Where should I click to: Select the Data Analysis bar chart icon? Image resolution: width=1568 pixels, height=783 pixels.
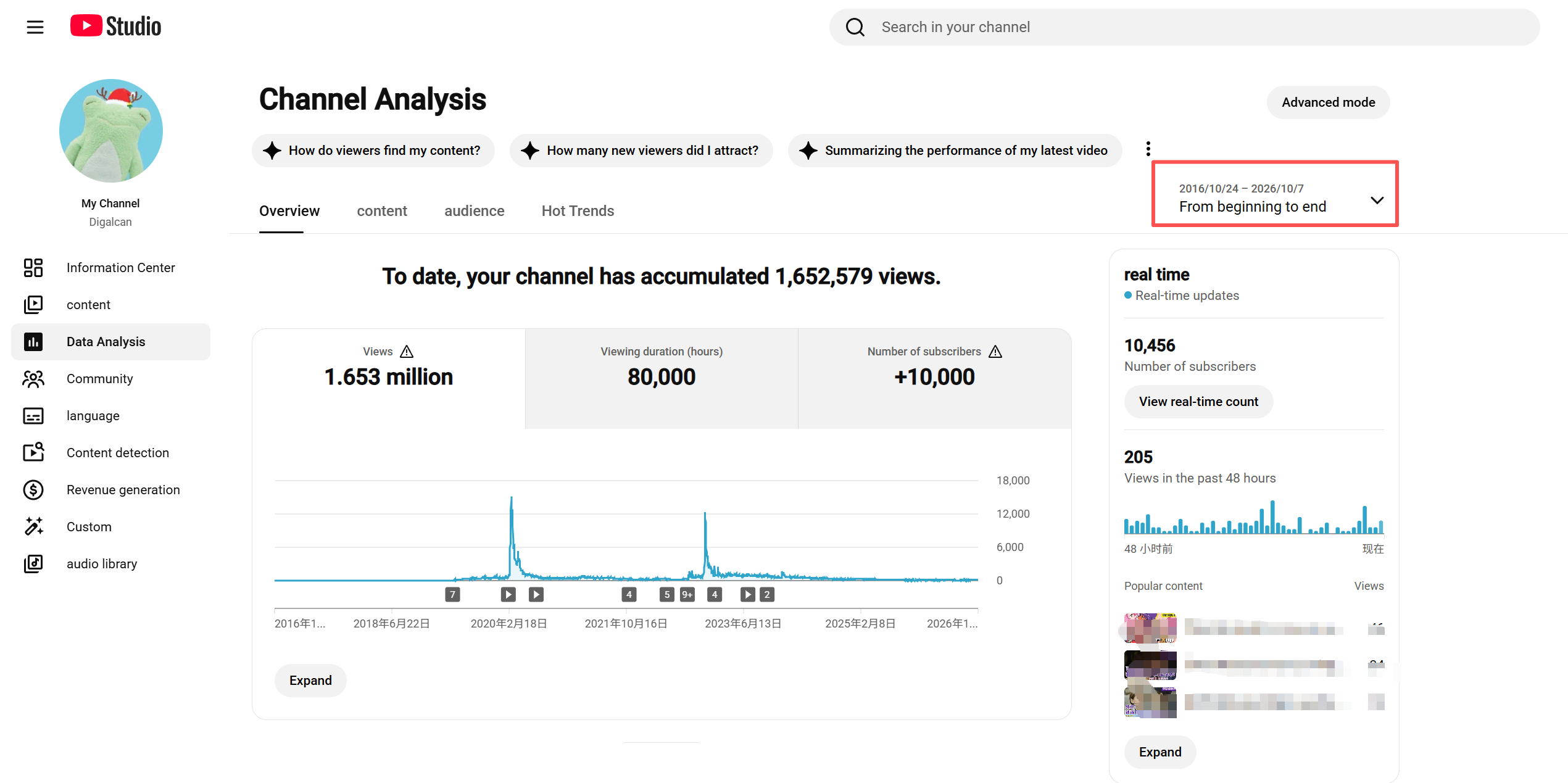point(33,342)
